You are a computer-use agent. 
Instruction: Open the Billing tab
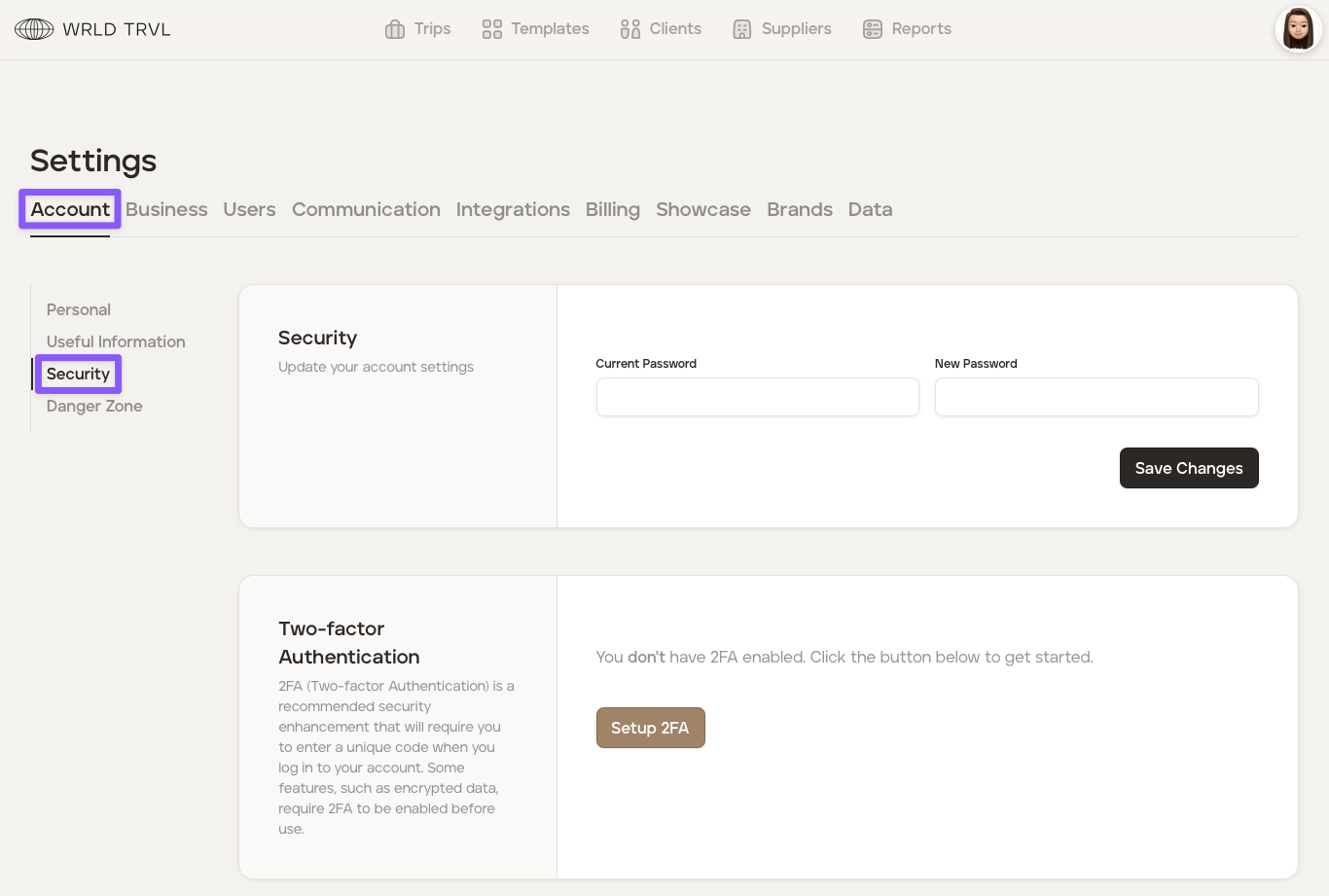click(613, 209)
